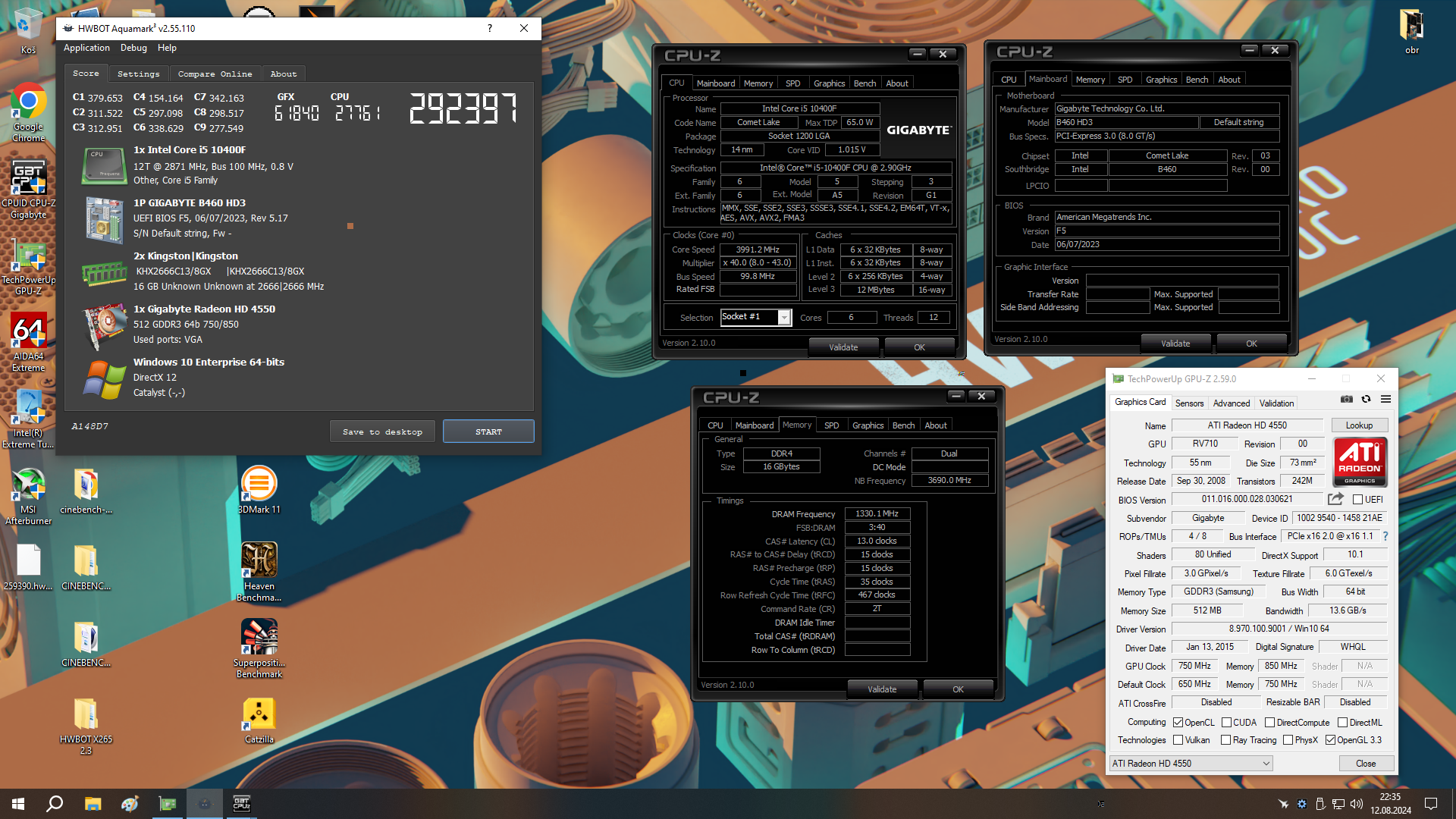1456x819 pixels.
Task: Open the Socket #1 selection dropdown
Action: point(755,317)
